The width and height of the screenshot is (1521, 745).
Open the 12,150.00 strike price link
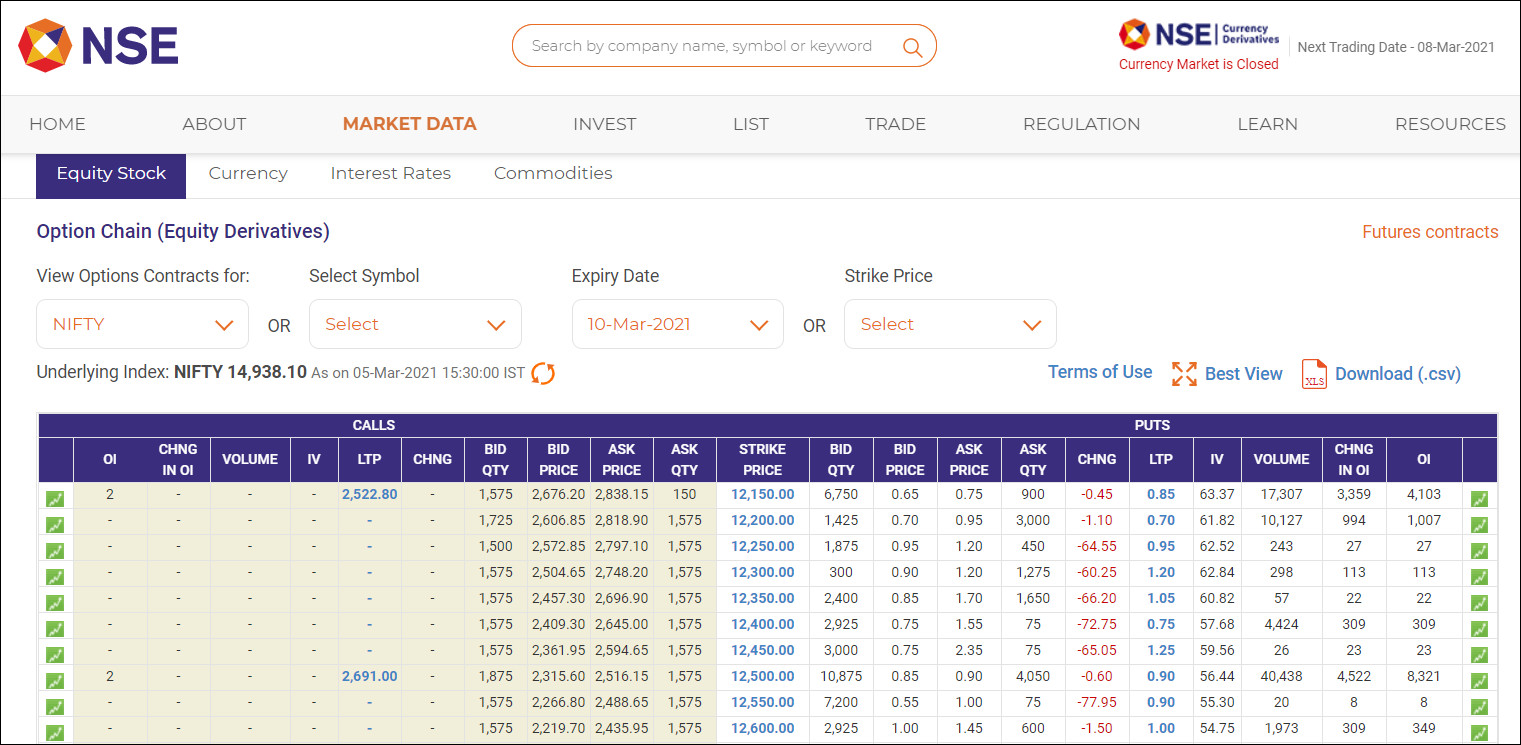[x=763, y=494]
